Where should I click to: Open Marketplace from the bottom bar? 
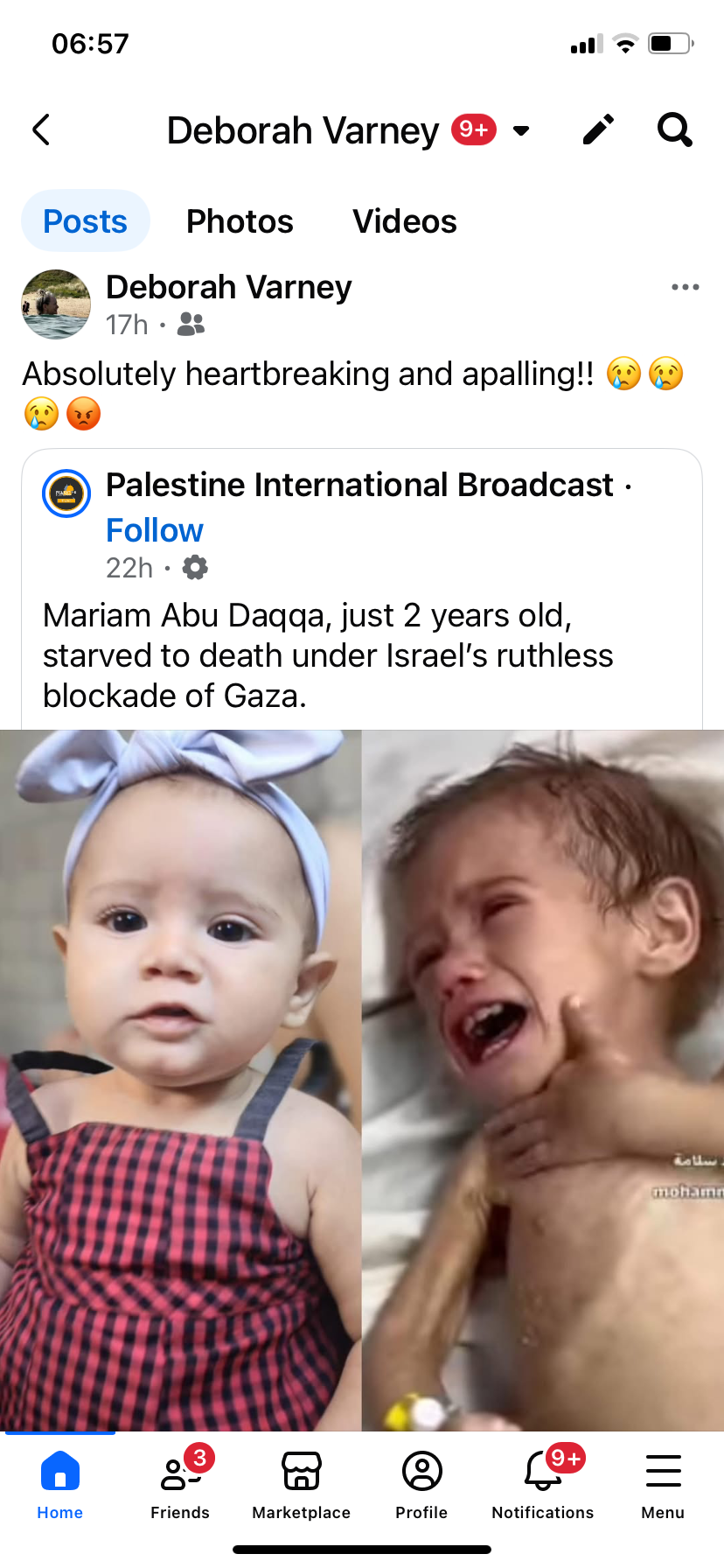coord(301,1486)
